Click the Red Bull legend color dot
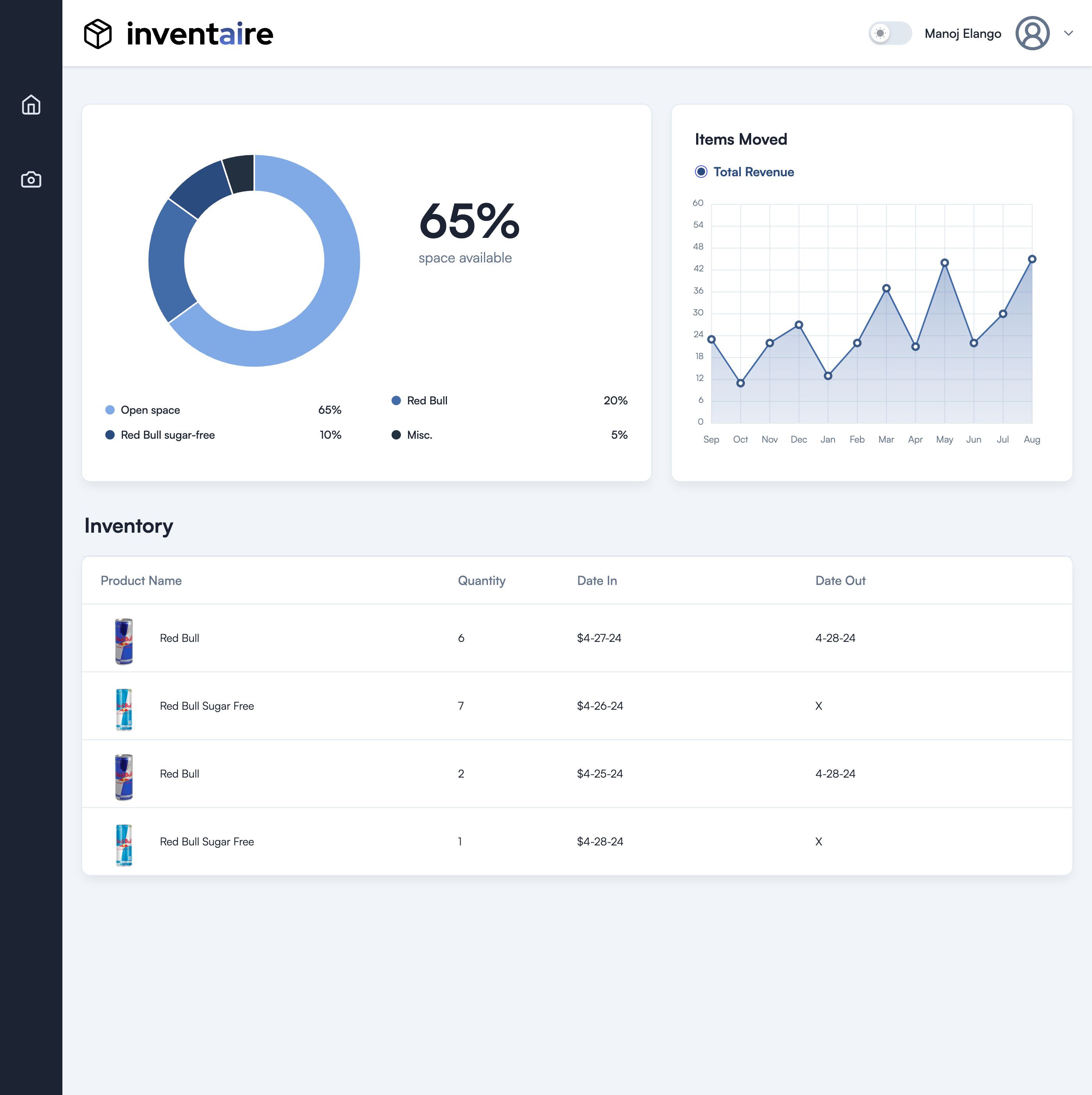 click(396, 401)
